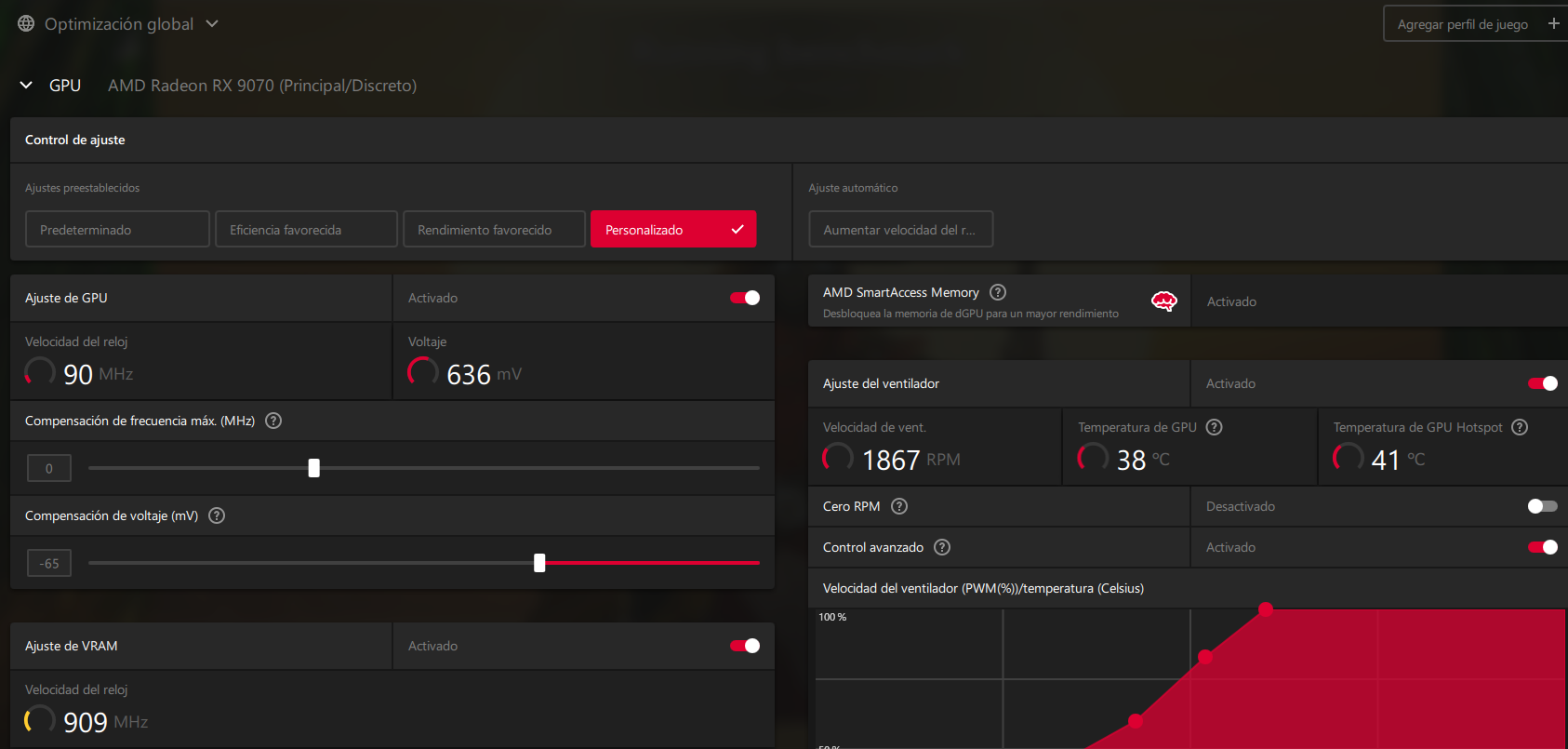The height and width of the screenshot is (749, 1568).
Task: Click the checkmark on Personalizado
Action: click(737, 229)
